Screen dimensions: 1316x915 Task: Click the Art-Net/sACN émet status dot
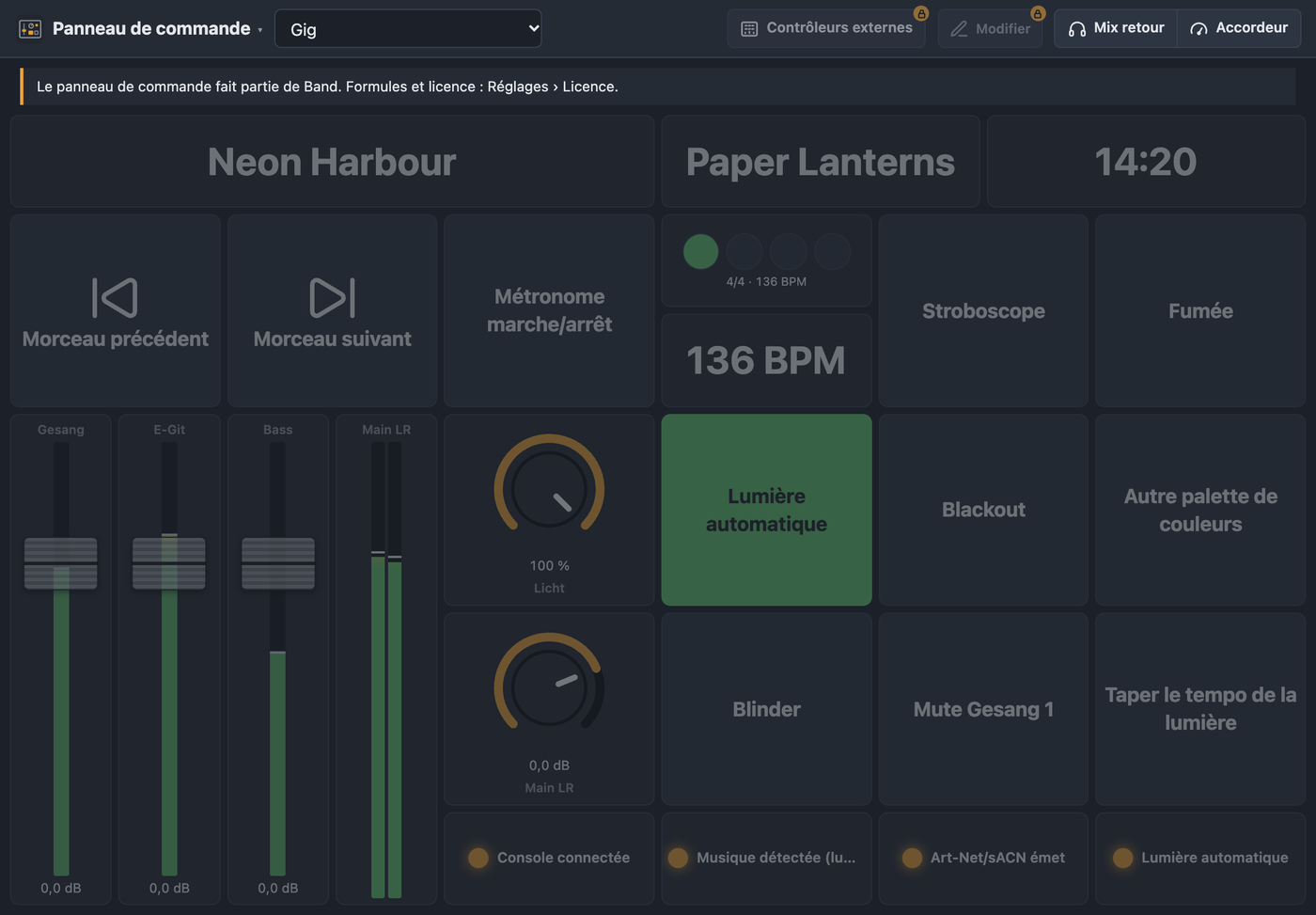912,858
